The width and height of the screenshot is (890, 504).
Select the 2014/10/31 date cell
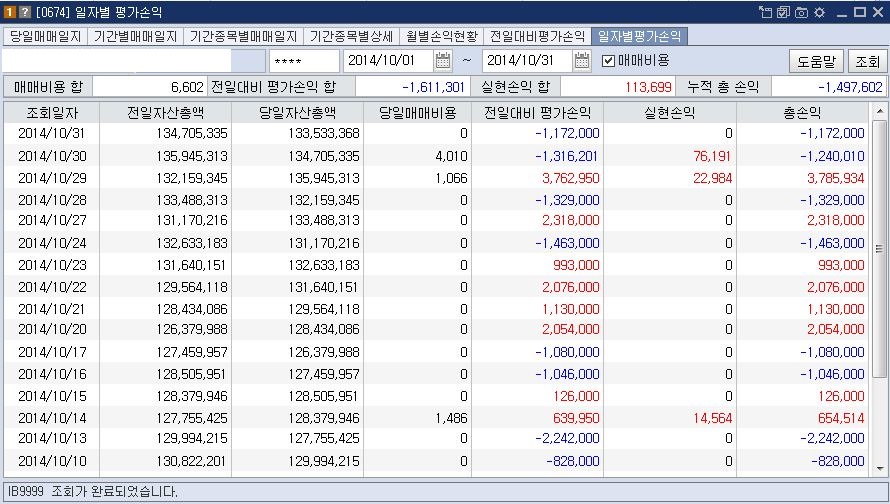point(52,133)
